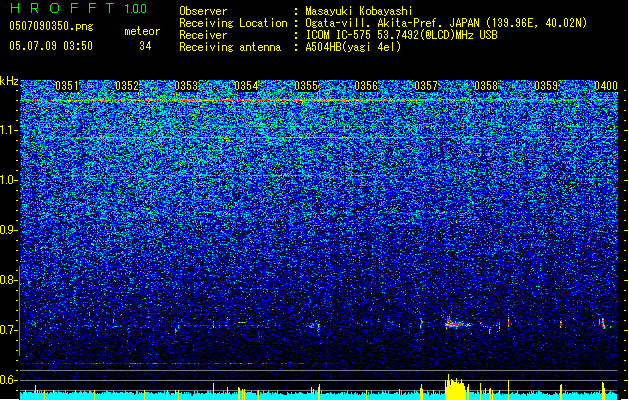Viewport: 629px width, 400px height.
Task: Click the 0356 time marker
Action: click(366, 86)
